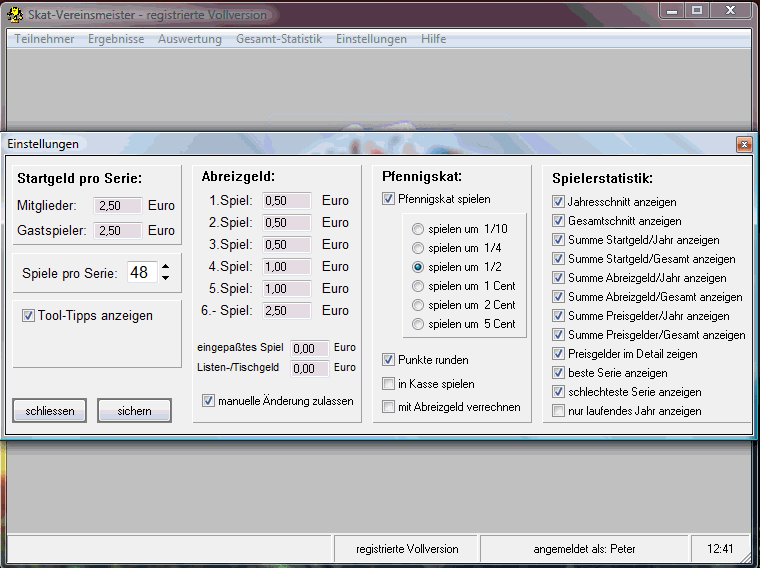Toggle Summe Preisgelder/Jahr anzeigen
The height and width of the screenshot is (568, 760).
558,316
